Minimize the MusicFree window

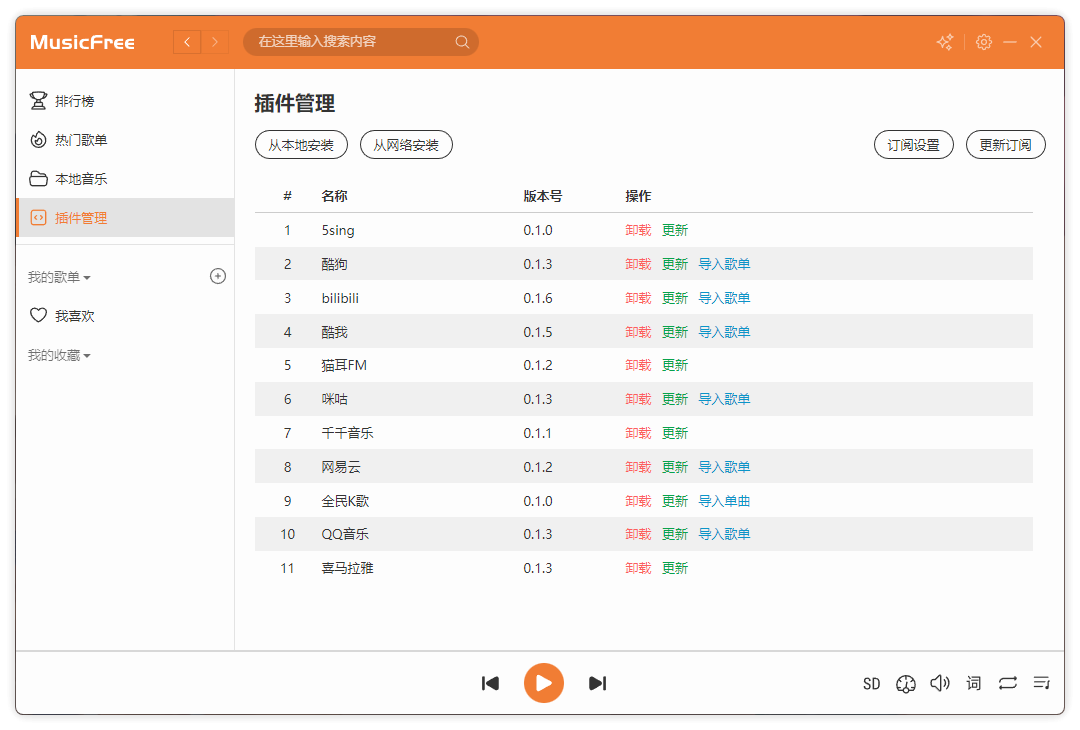pos(1010,42)
